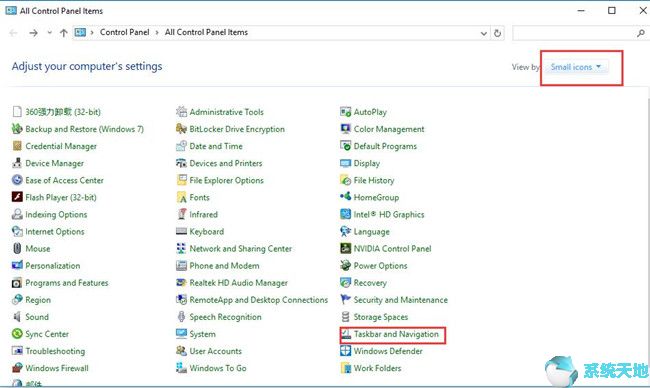Open Intel HD Graphics
This screenshot has width=650, height=388.
(388, 214)
